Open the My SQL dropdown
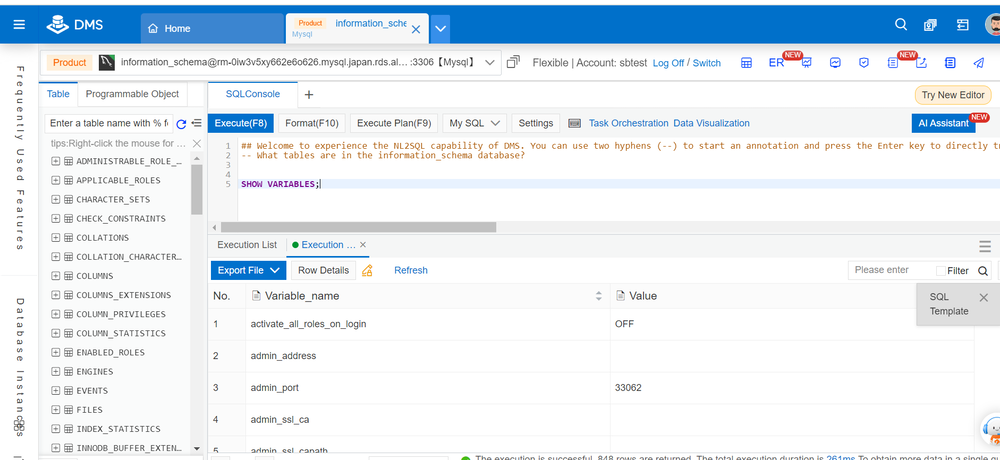This screenshot has height=460, width=1000. (x=474, y=123)
